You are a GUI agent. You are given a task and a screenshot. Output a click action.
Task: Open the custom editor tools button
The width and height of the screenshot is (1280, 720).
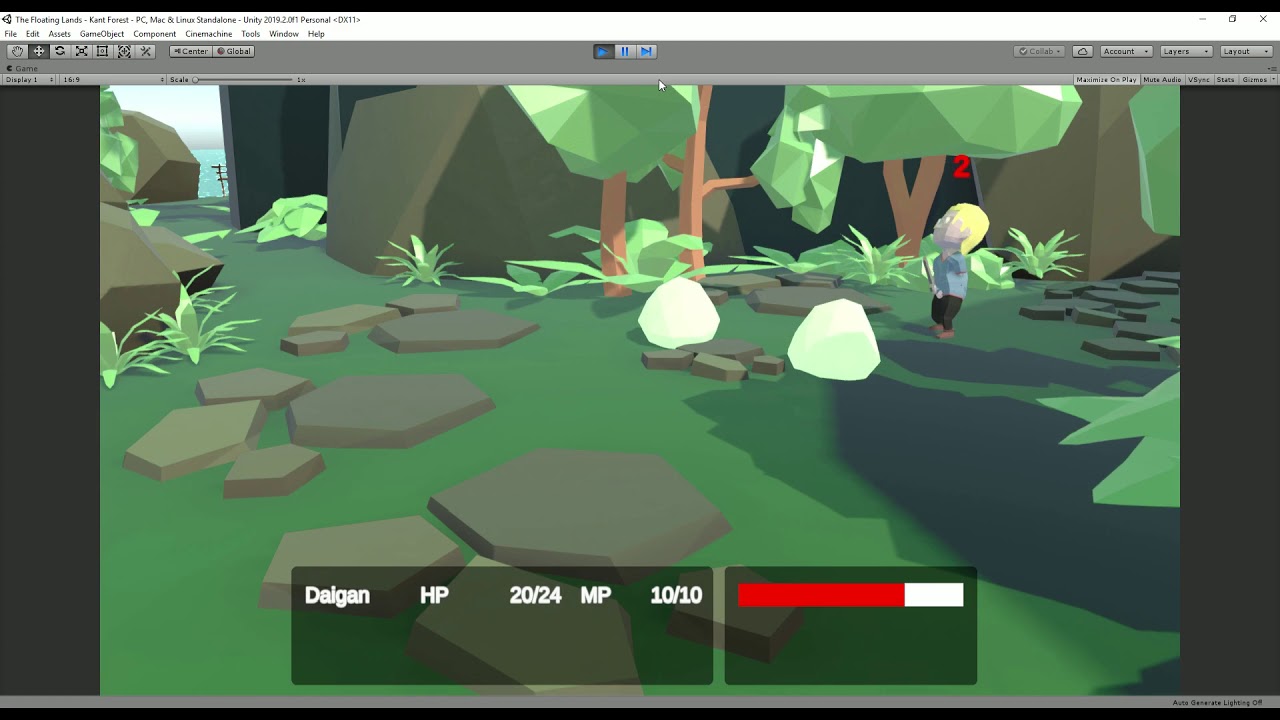click(146, 51)
